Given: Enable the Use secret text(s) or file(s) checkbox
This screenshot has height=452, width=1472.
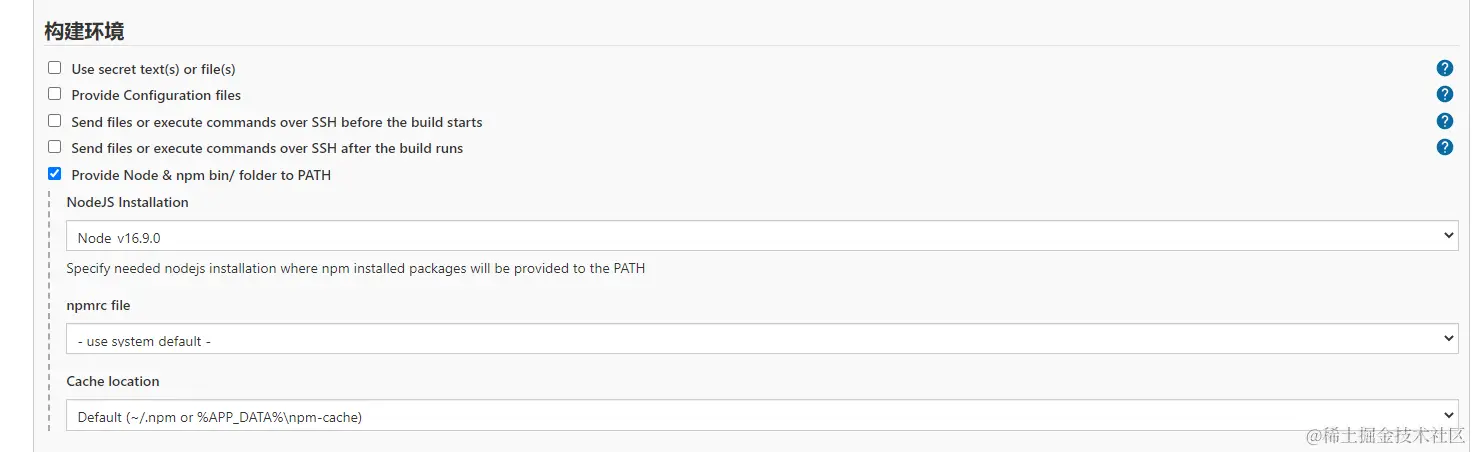Looking at the screenshot, I should click(55, 68).
